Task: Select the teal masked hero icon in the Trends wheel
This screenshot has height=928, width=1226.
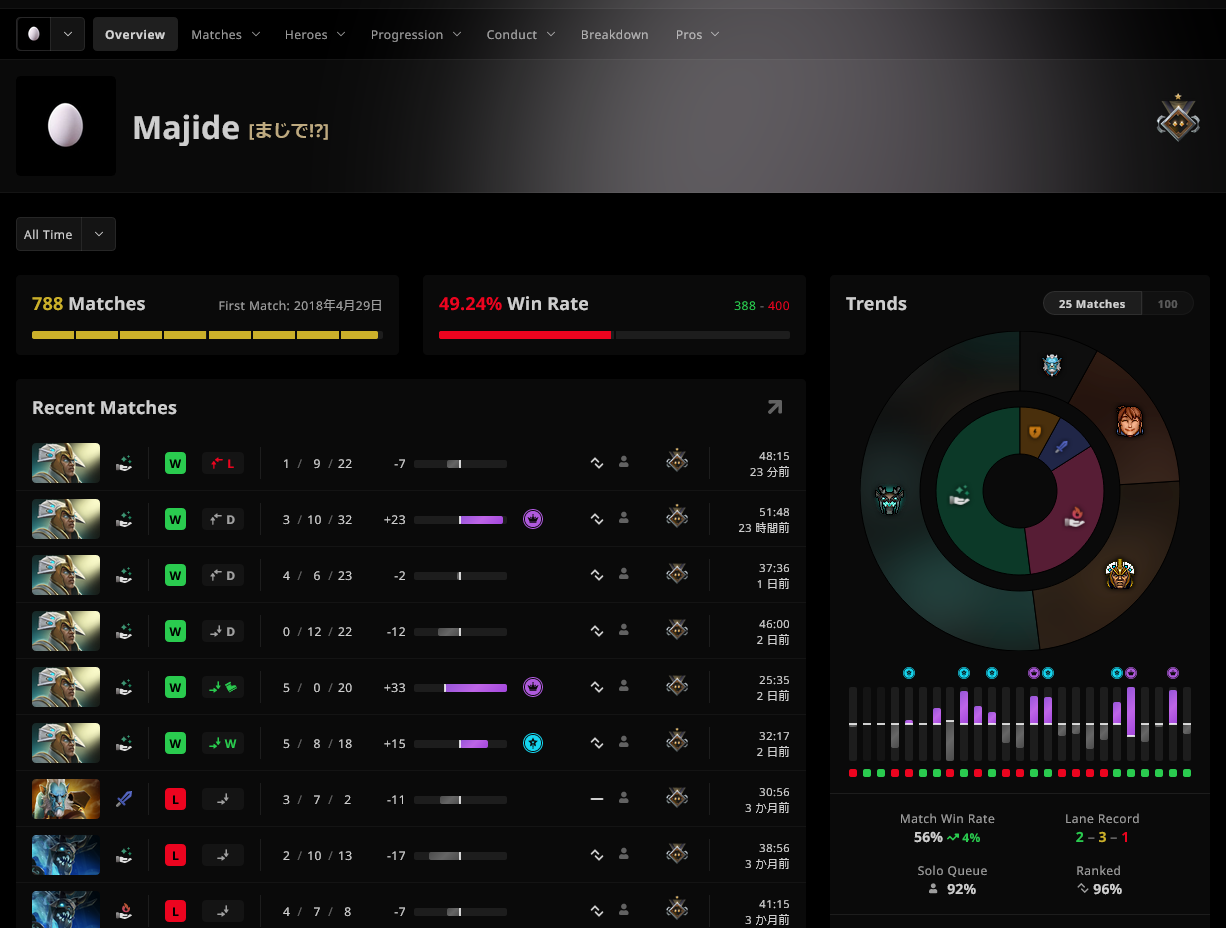Action: [x=890, y=499]
